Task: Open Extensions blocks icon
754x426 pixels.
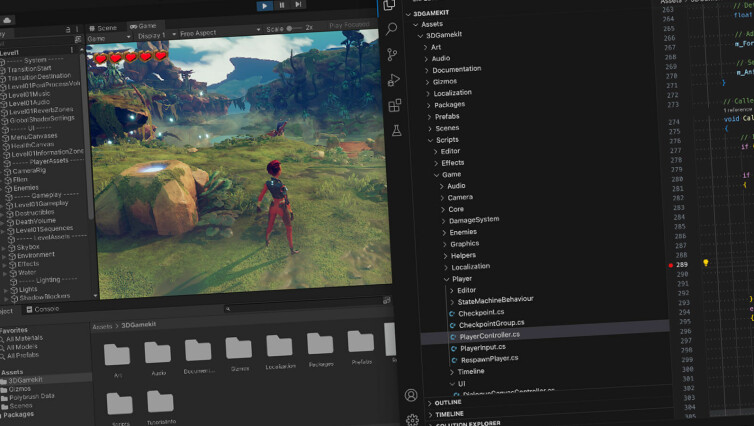Action: pyautogui.click(x=395, y=105)
